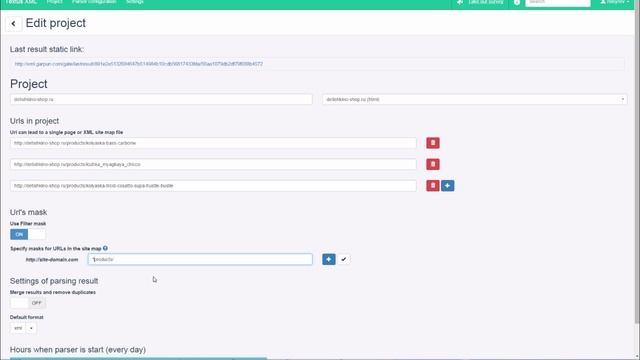Open the user account menu in top bar
The width and height of the screenshot is (640, 360).
click(x=615, y=2)
